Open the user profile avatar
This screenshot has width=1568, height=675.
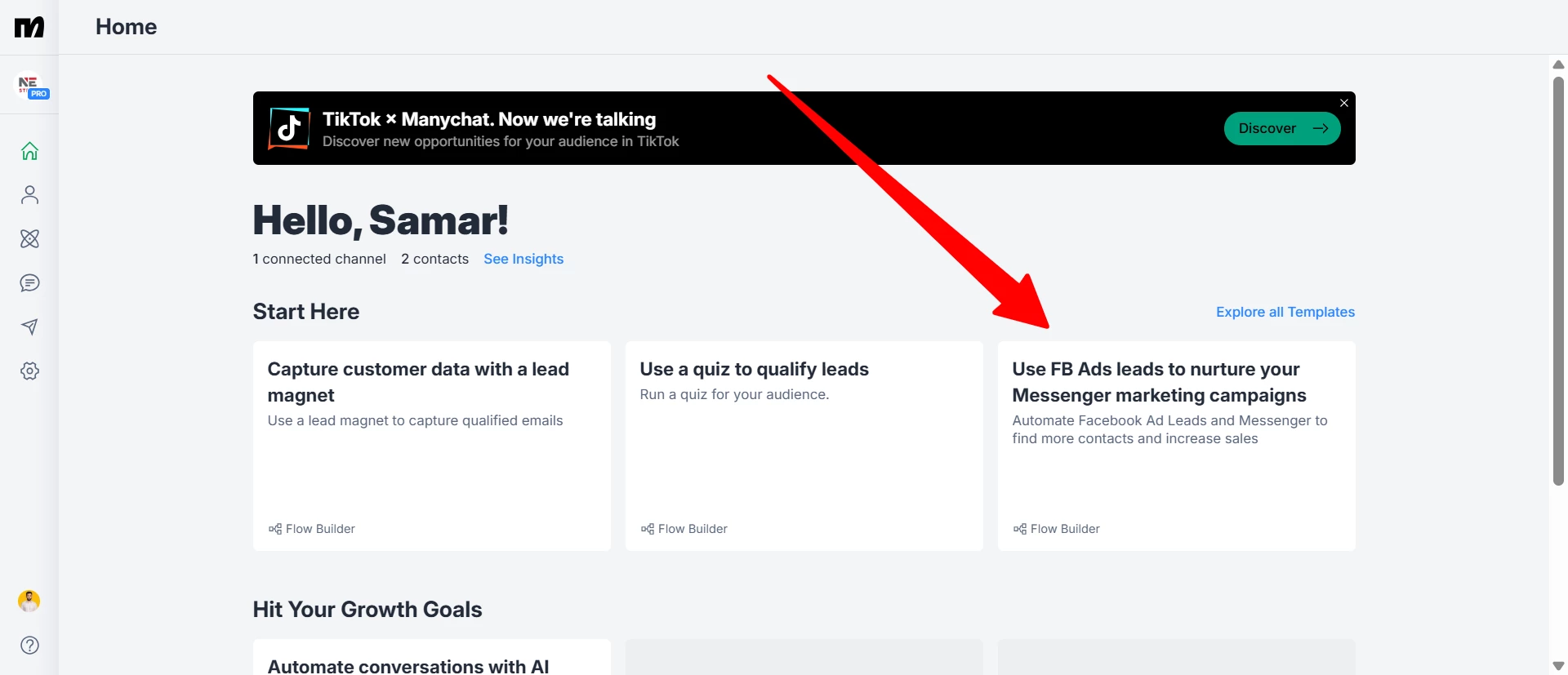point(29,602)
